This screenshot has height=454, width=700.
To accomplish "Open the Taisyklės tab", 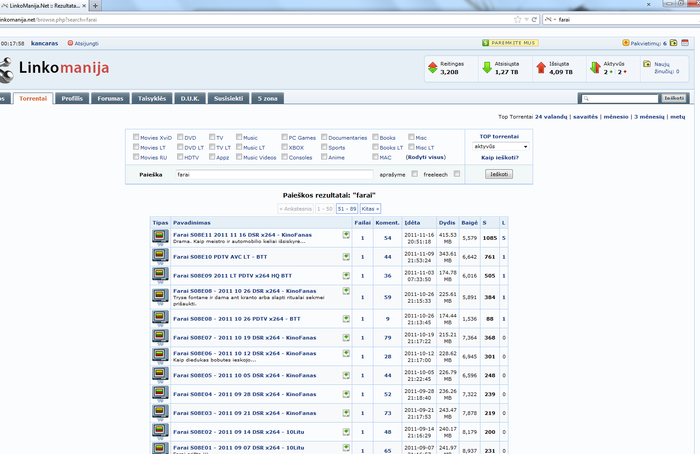I will click(152, 98).
